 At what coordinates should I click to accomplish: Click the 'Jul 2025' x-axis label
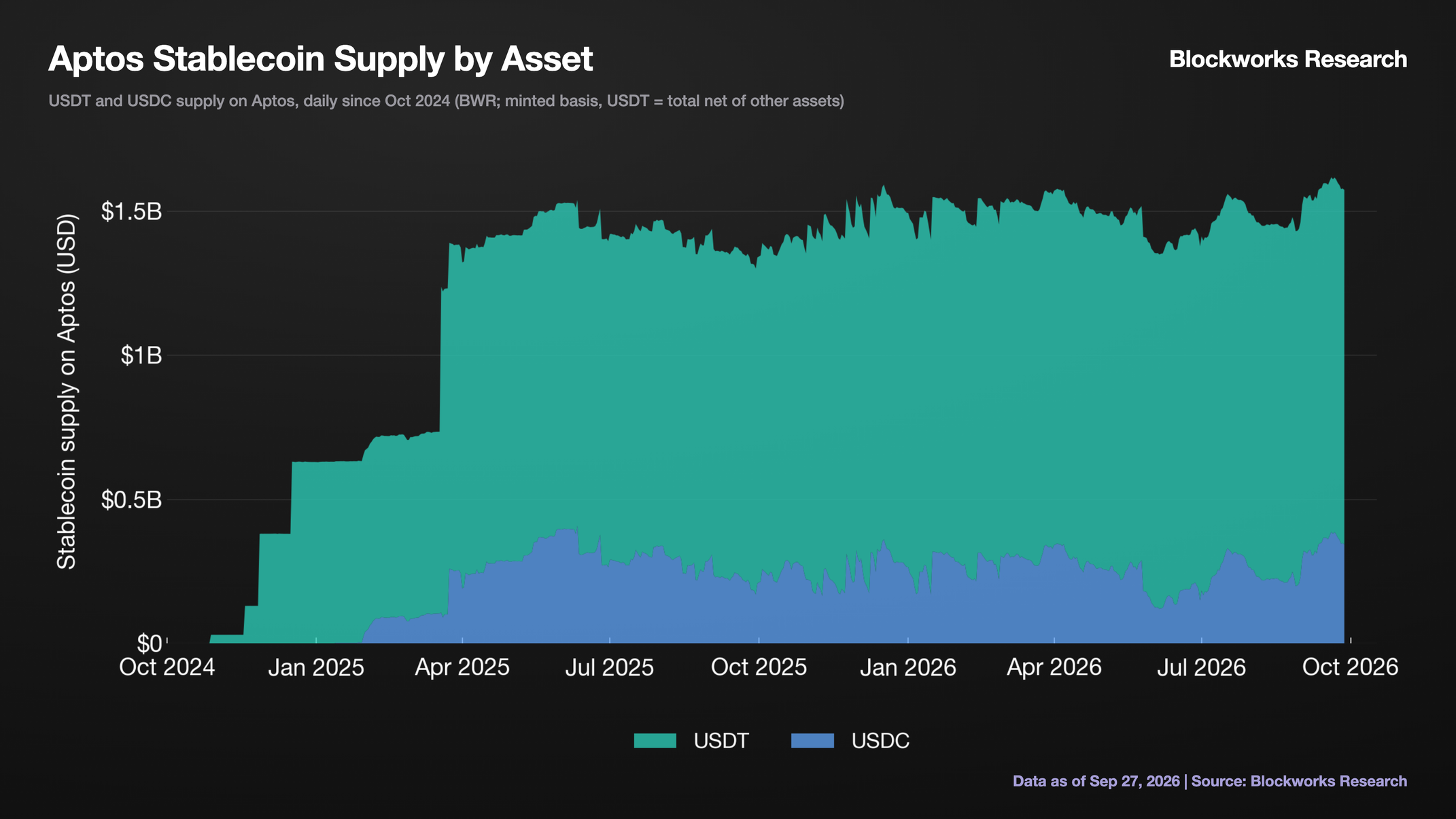point(610,667)
